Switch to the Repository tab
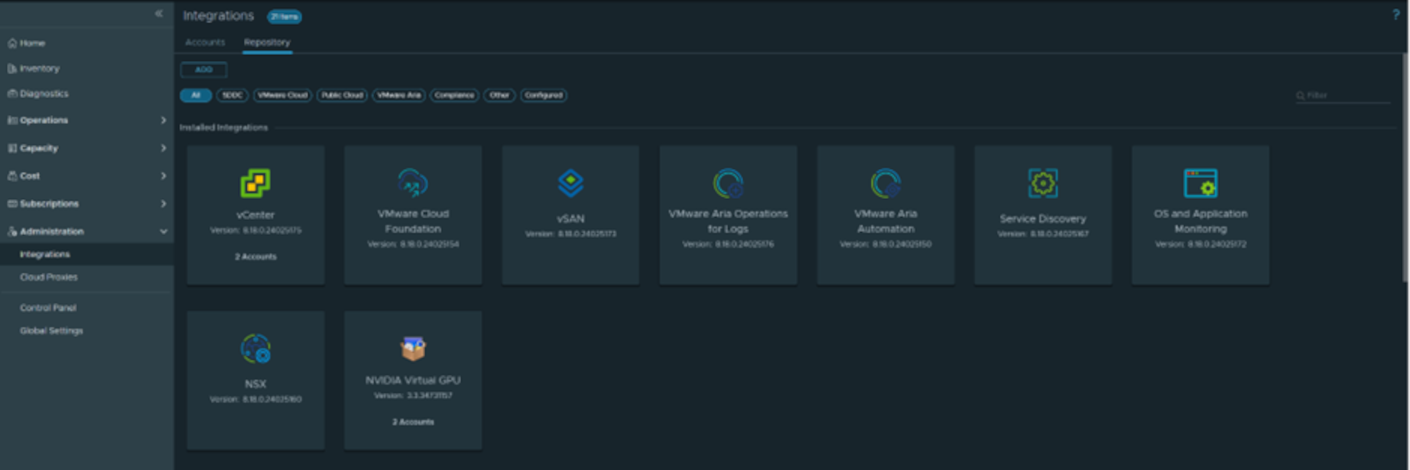This screenshot has height=470, width=1410. (x=267, y=43)
